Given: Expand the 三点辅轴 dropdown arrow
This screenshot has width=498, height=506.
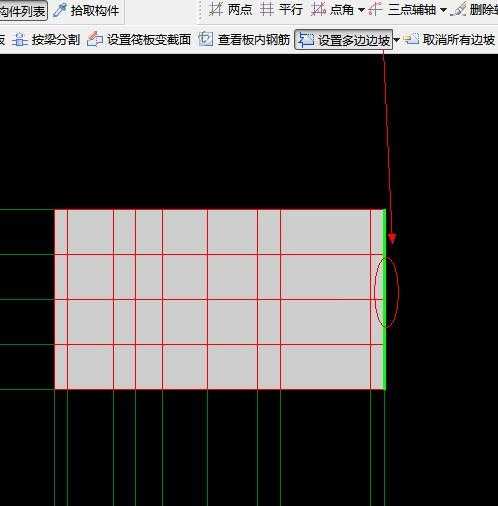Looking at the screenshot, I should click(443, 10).
